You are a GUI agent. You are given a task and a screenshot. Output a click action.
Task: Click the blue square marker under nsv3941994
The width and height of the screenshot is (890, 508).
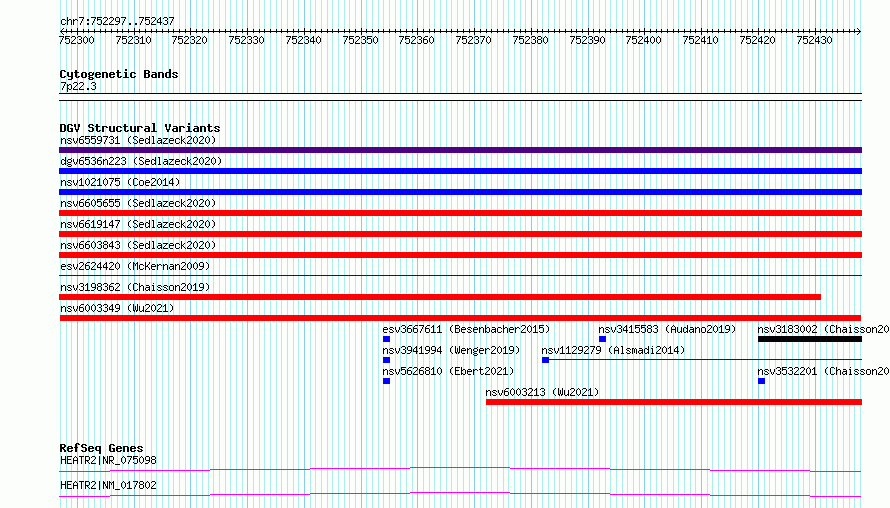tap(387, 360)
